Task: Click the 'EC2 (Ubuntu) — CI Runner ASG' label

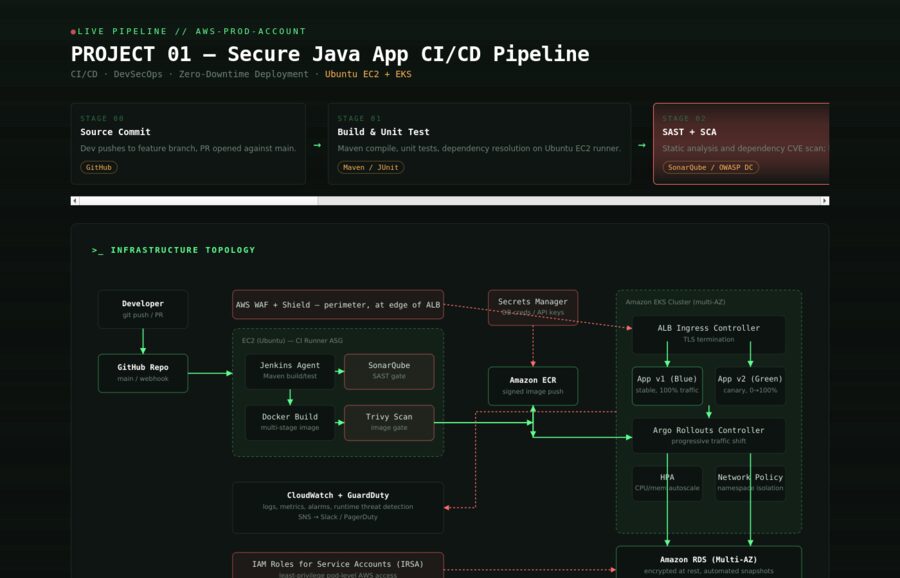Action: point(292,340)
